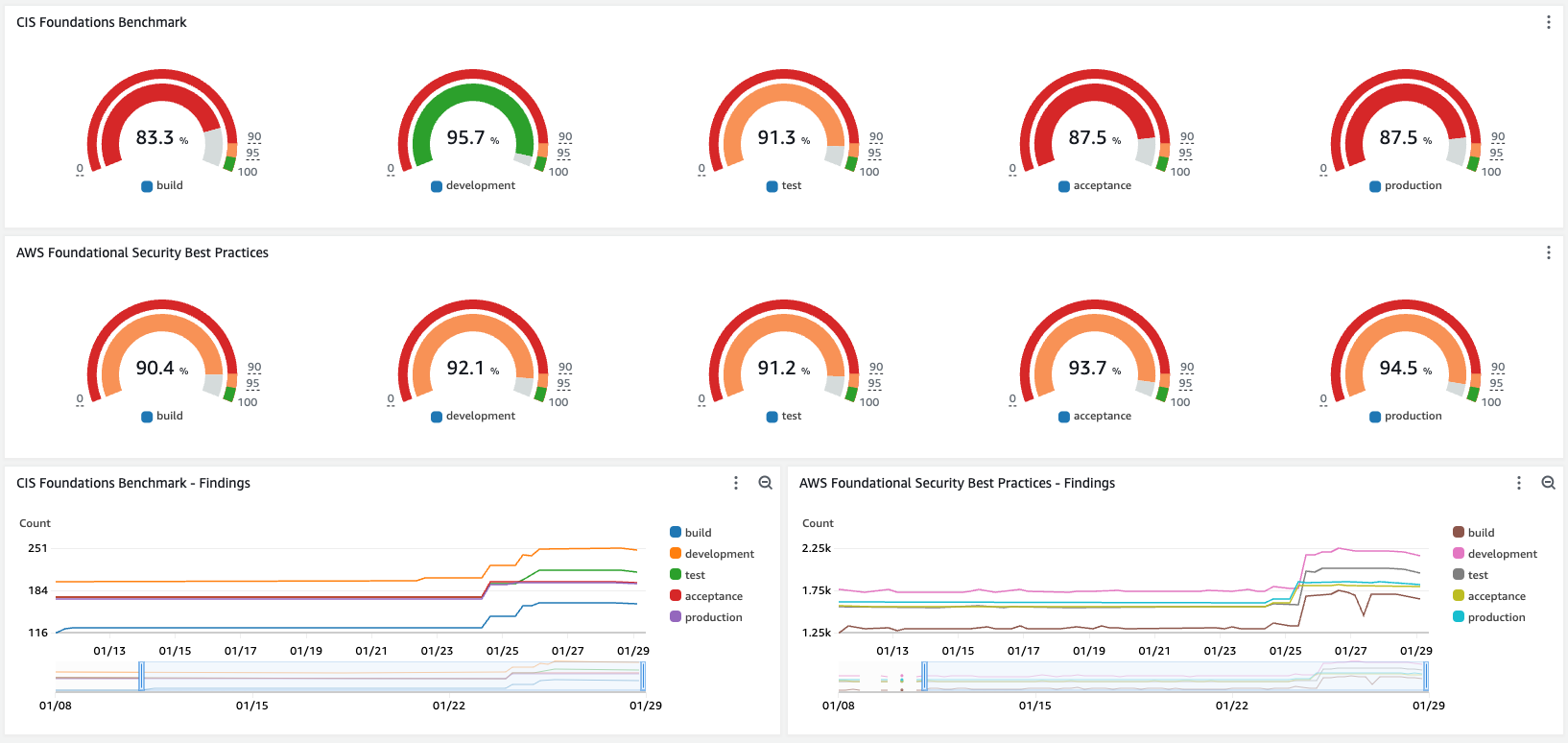The width and height of the screenshot is (1568, 743).
Task: Click the 91.2% test gauge value
Action: [x=784, y=369]
